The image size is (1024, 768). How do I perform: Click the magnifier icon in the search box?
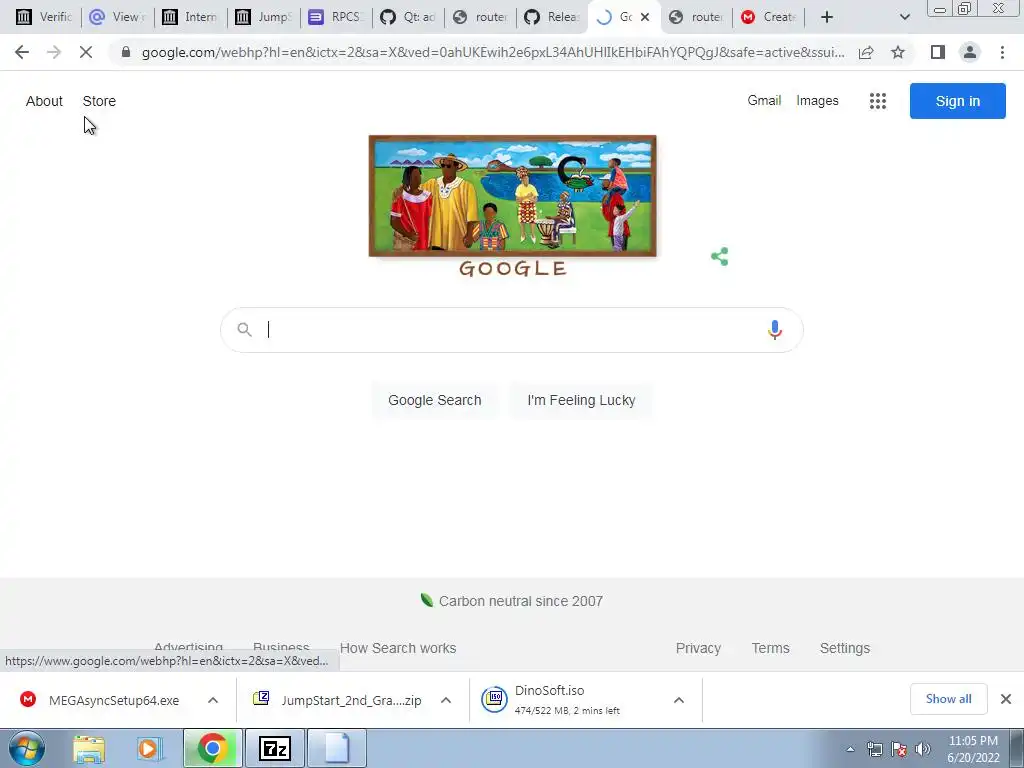pos(244,330)
